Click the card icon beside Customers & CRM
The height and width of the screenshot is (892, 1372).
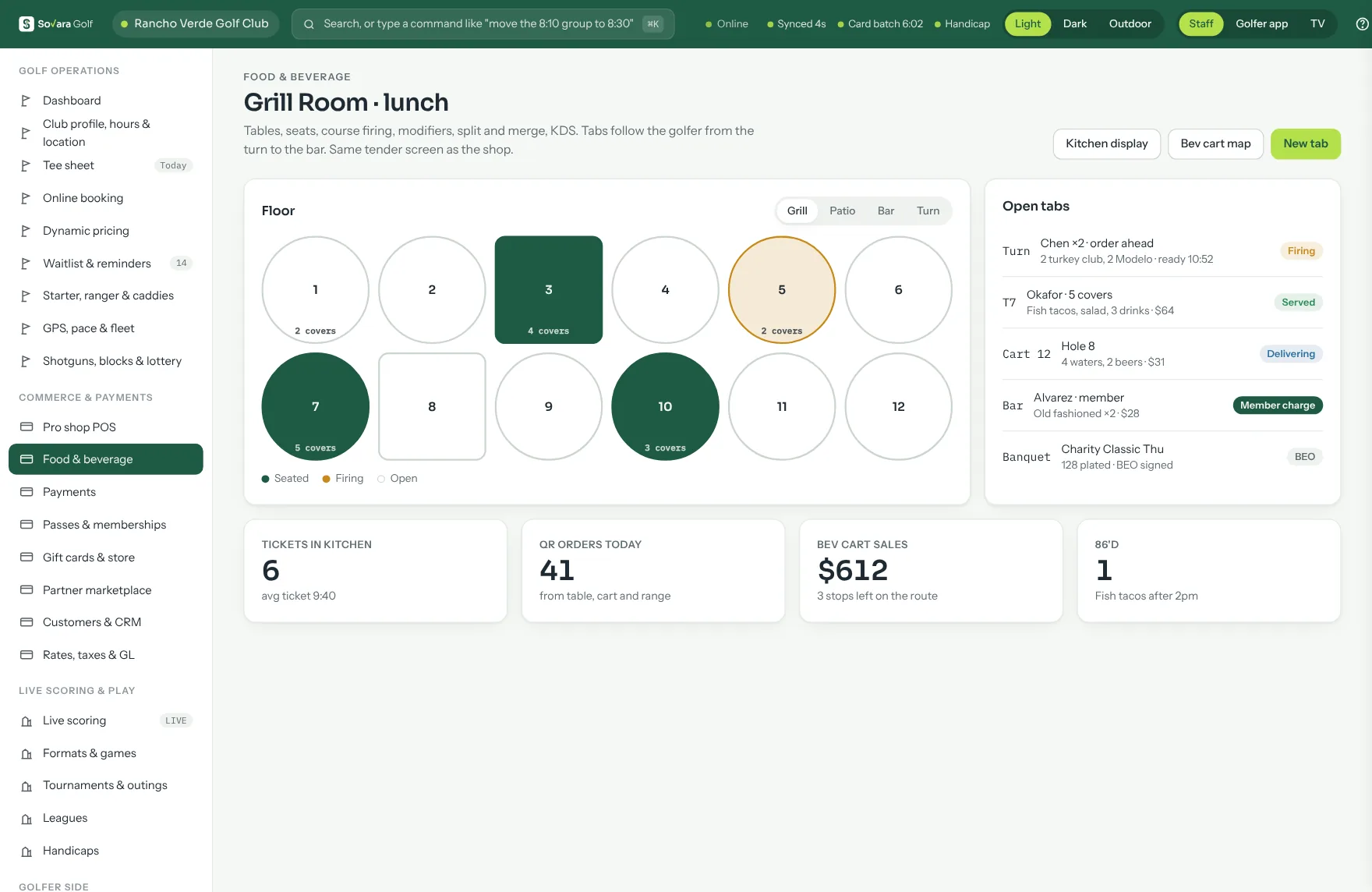27,622
